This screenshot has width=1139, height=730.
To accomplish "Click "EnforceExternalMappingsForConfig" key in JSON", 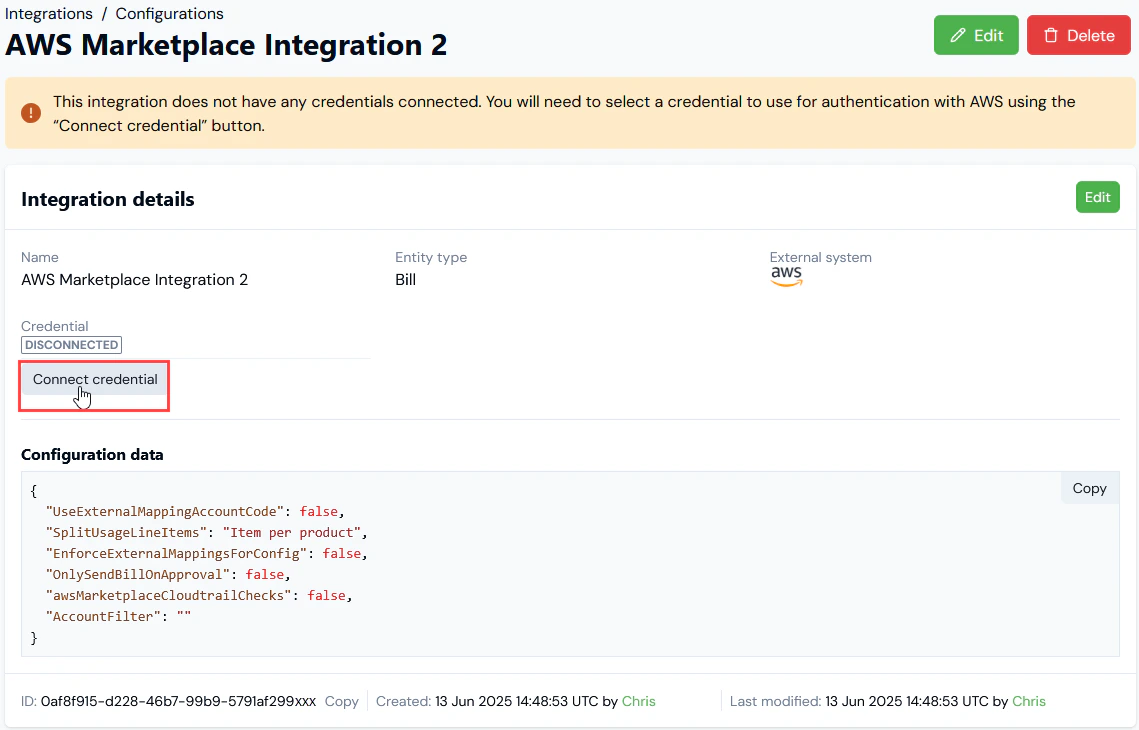I will (177, 553).
